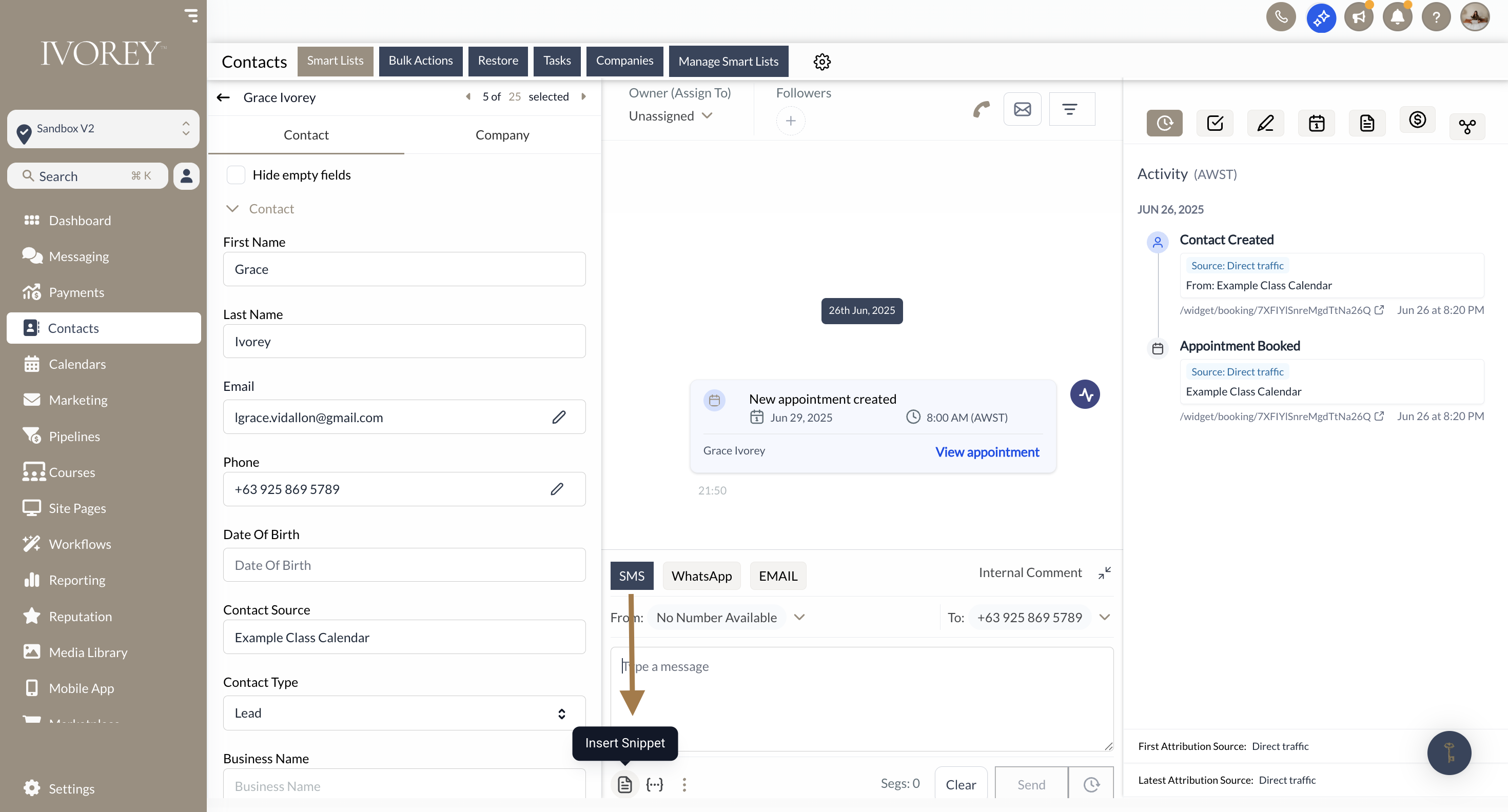Click the phone dialer icon in the top bar
Viewport: 1508px width, 812px height.
(x=1280, y=17)
